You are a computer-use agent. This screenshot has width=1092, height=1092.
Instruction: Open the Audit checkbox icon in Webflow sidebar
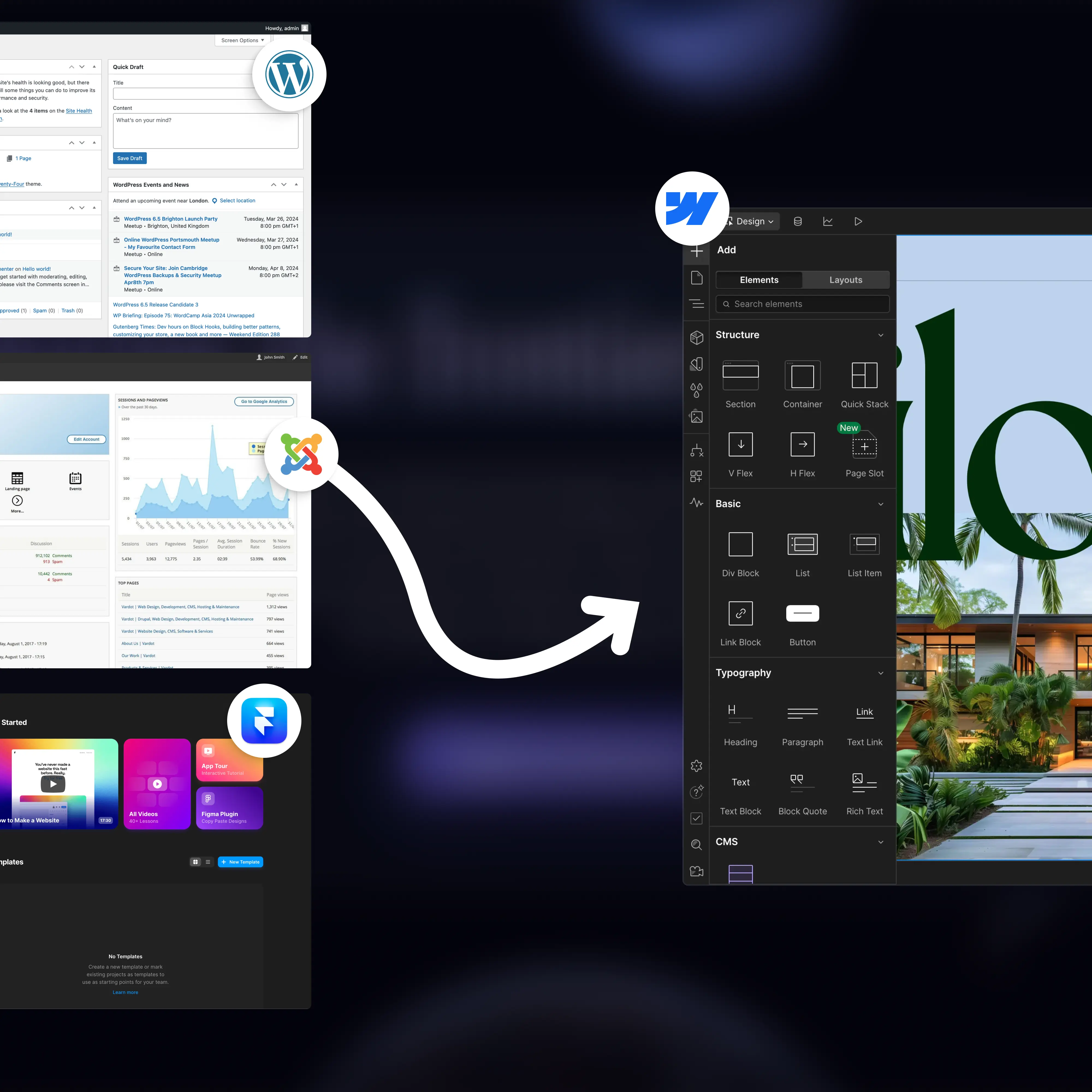pyautogui.click(x=696, y=818)
